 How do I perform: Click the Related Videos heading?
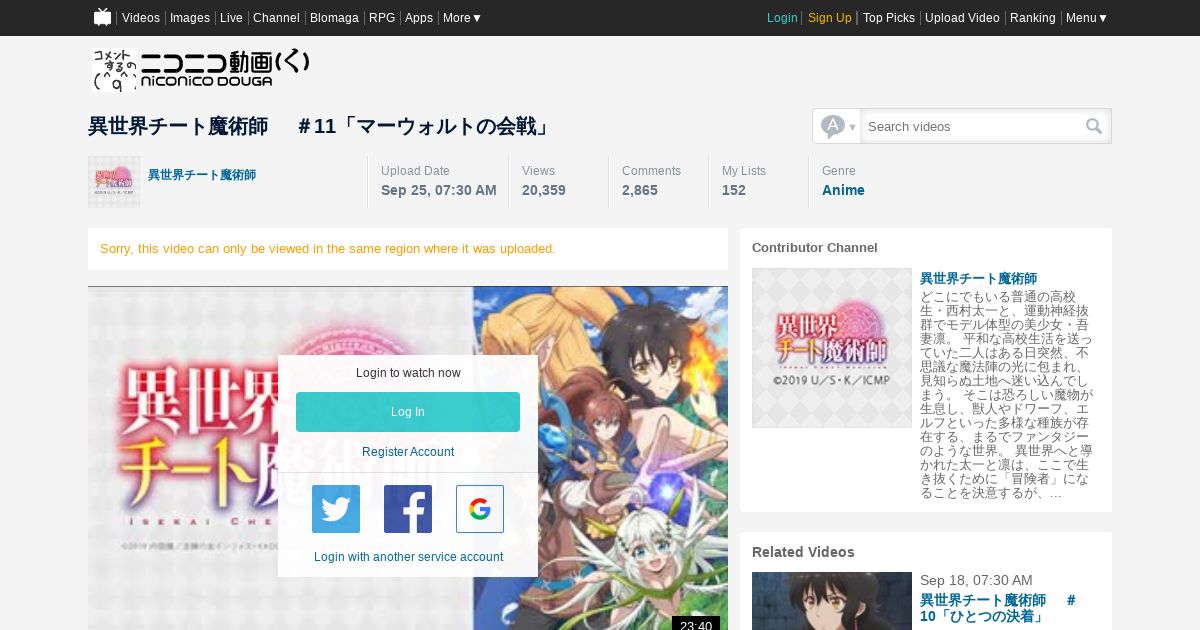[803, 552]
